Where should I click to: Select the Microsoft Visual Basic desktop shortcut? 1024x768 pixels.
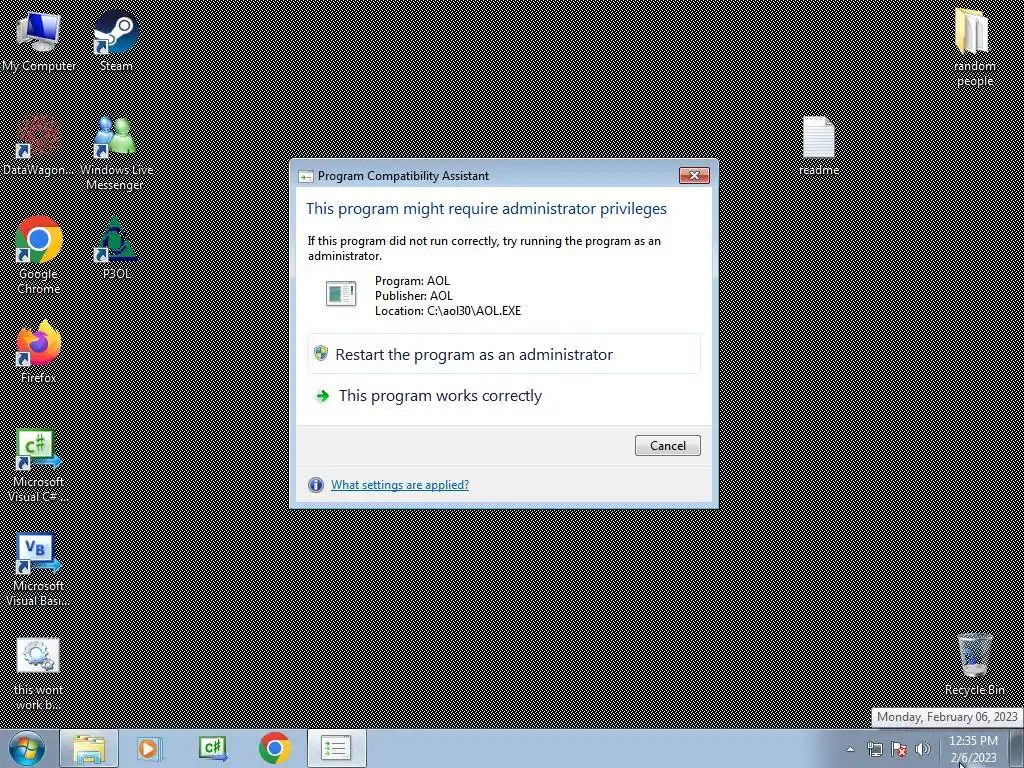click(38, 570)
